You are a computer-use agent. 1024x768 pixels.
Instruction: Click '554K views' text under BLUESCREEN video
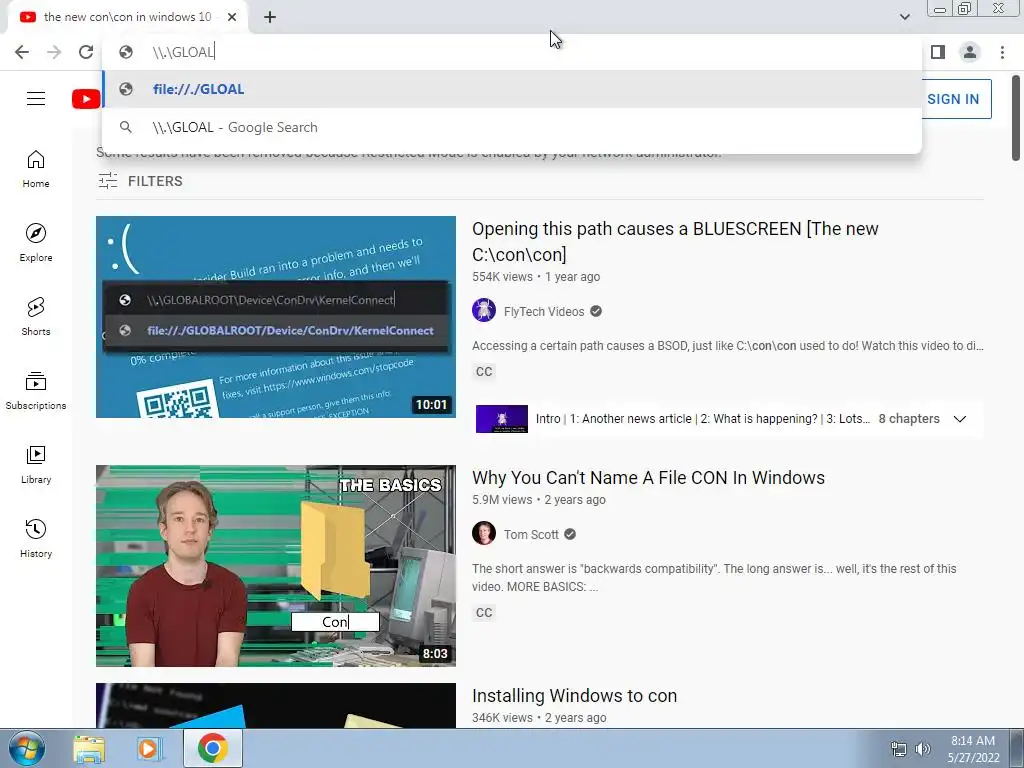click(502, 277)
